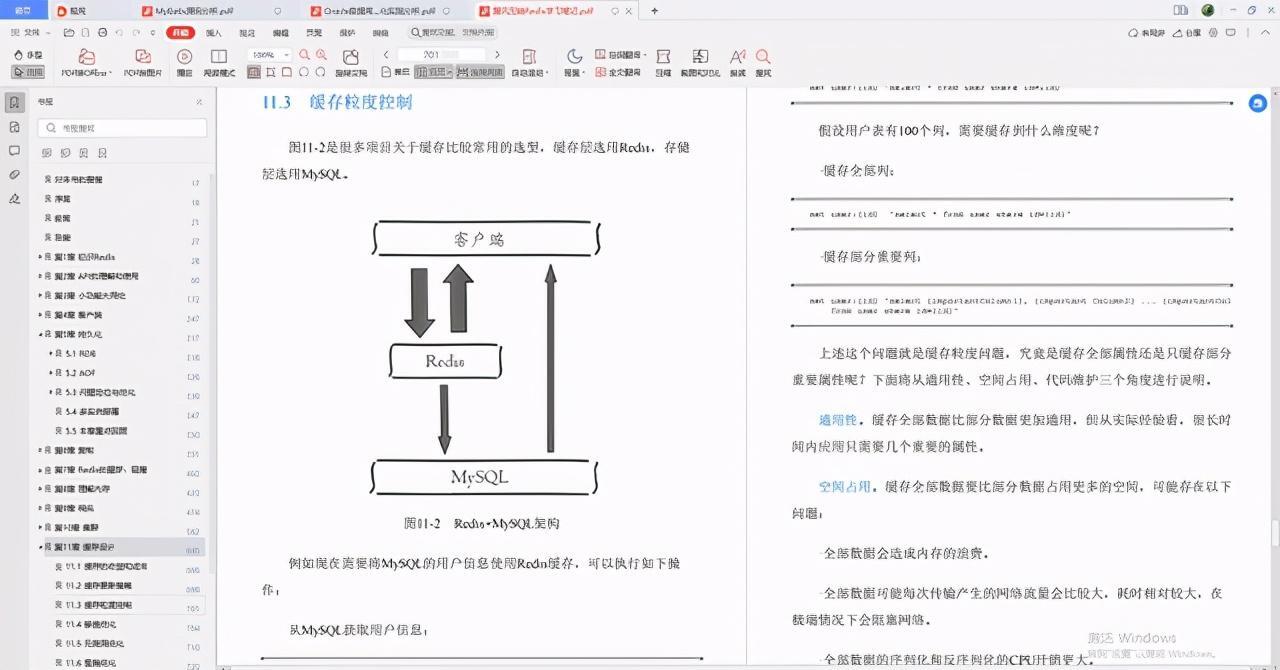Viewport: 1280px width, 670px height.
Task: Switch to Reading mode
Action: [219, 63]
